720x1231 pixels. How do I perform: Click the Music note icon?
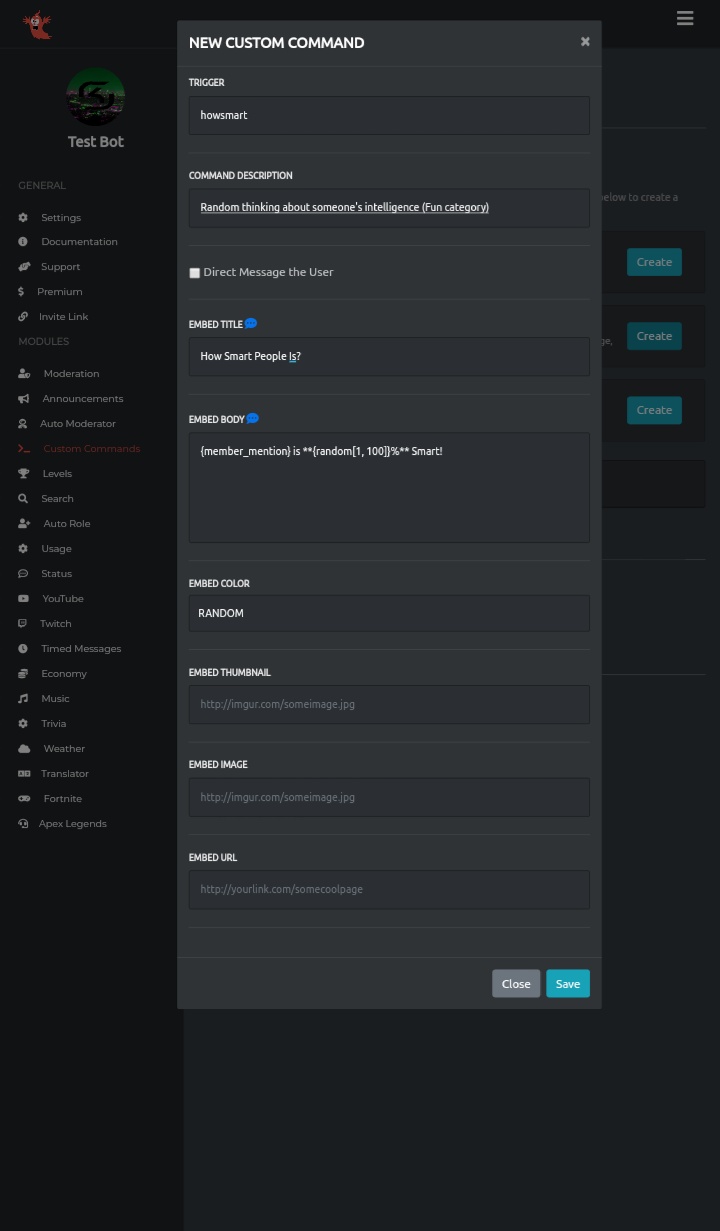click(23, 699)
